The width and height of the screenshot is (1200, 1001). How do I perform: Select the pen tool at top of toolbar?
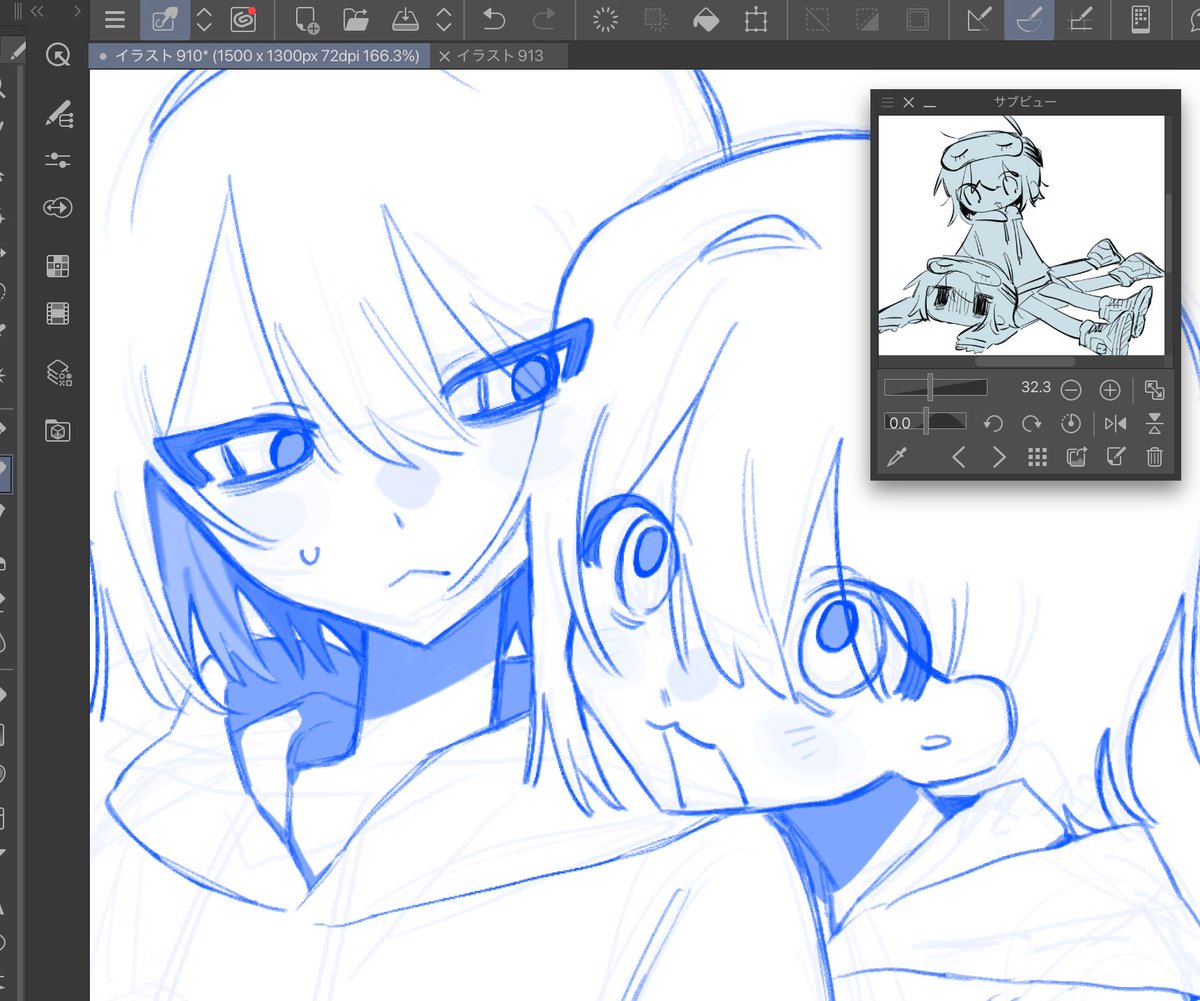[14, 48]
